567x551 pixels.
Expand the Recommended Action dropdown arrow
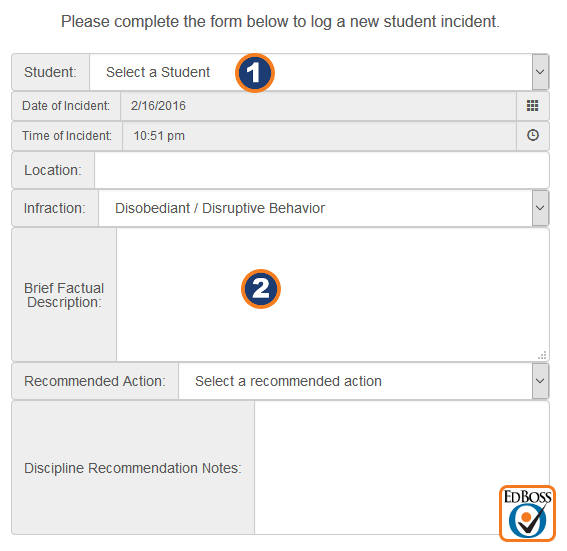[540, 381]
